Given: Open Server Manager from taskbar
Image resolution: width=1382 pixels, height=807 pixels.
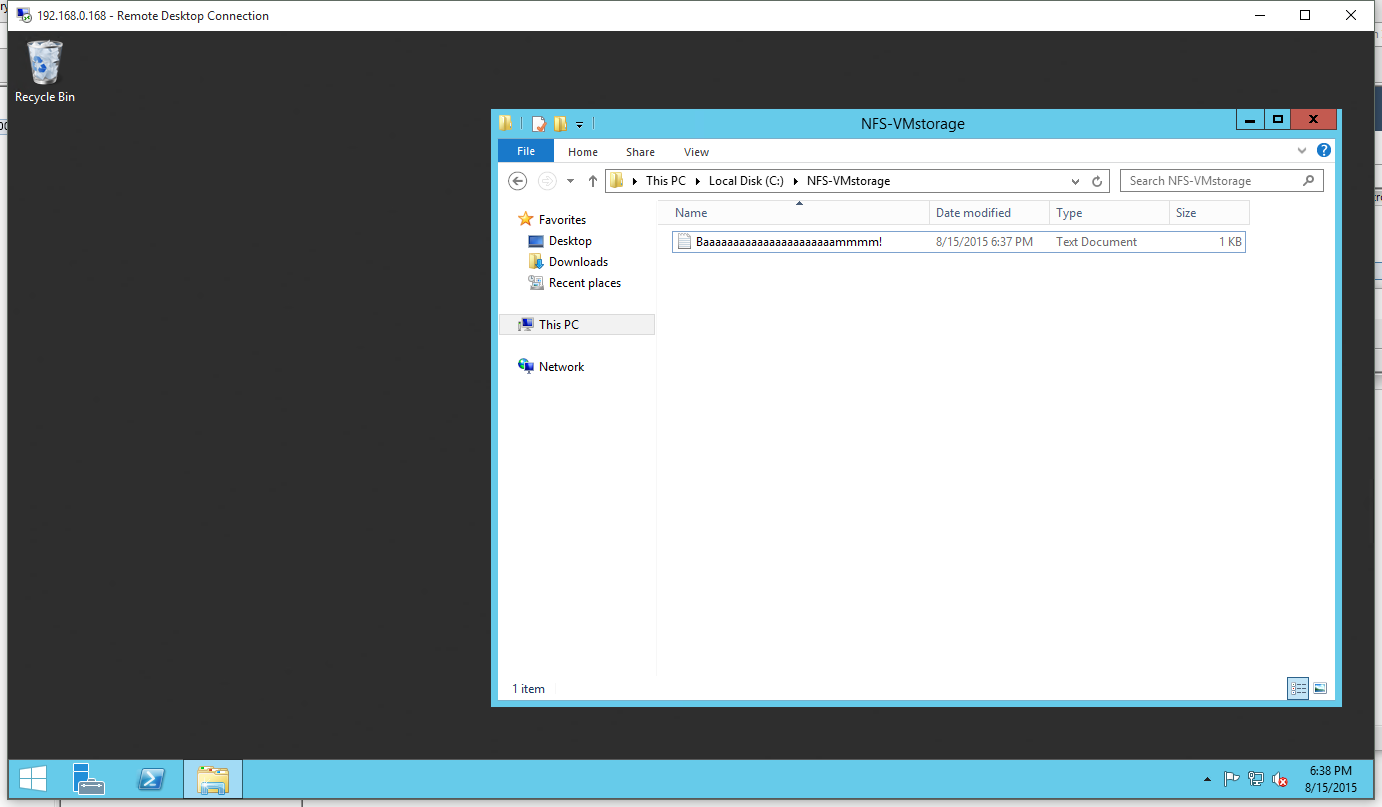Looking at the screenshot, I should pyautogui.click(x=89, y=779).
